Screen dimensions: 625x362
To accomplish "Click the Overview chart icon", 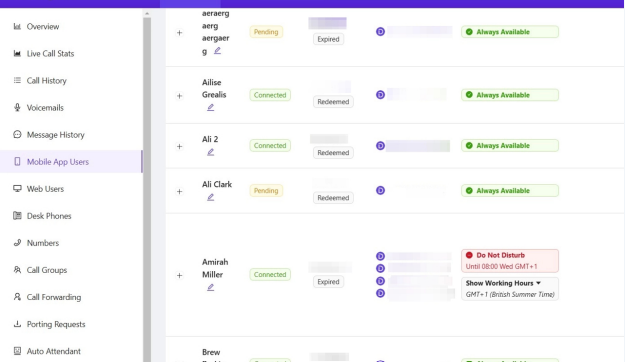I will point(17,26).
